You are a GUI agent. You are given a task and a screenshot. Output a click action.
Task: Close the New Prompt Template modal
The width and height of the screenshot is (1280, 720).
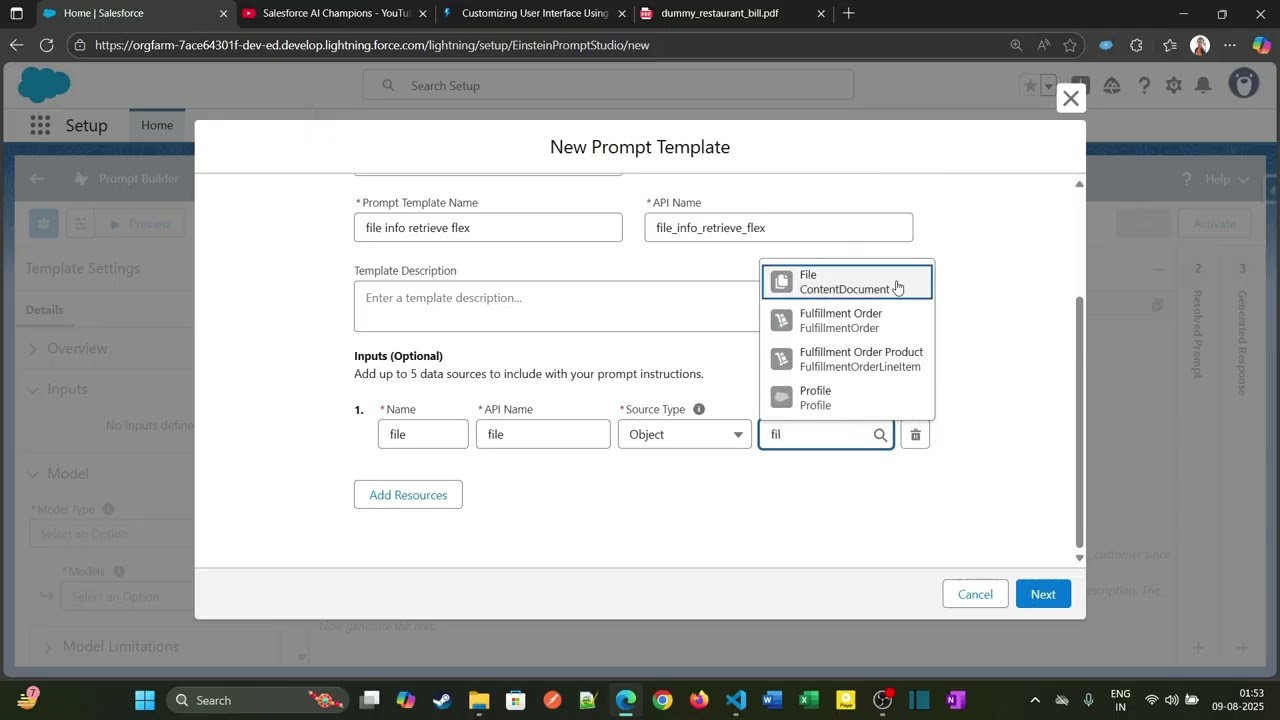(x=1071, y=99)
